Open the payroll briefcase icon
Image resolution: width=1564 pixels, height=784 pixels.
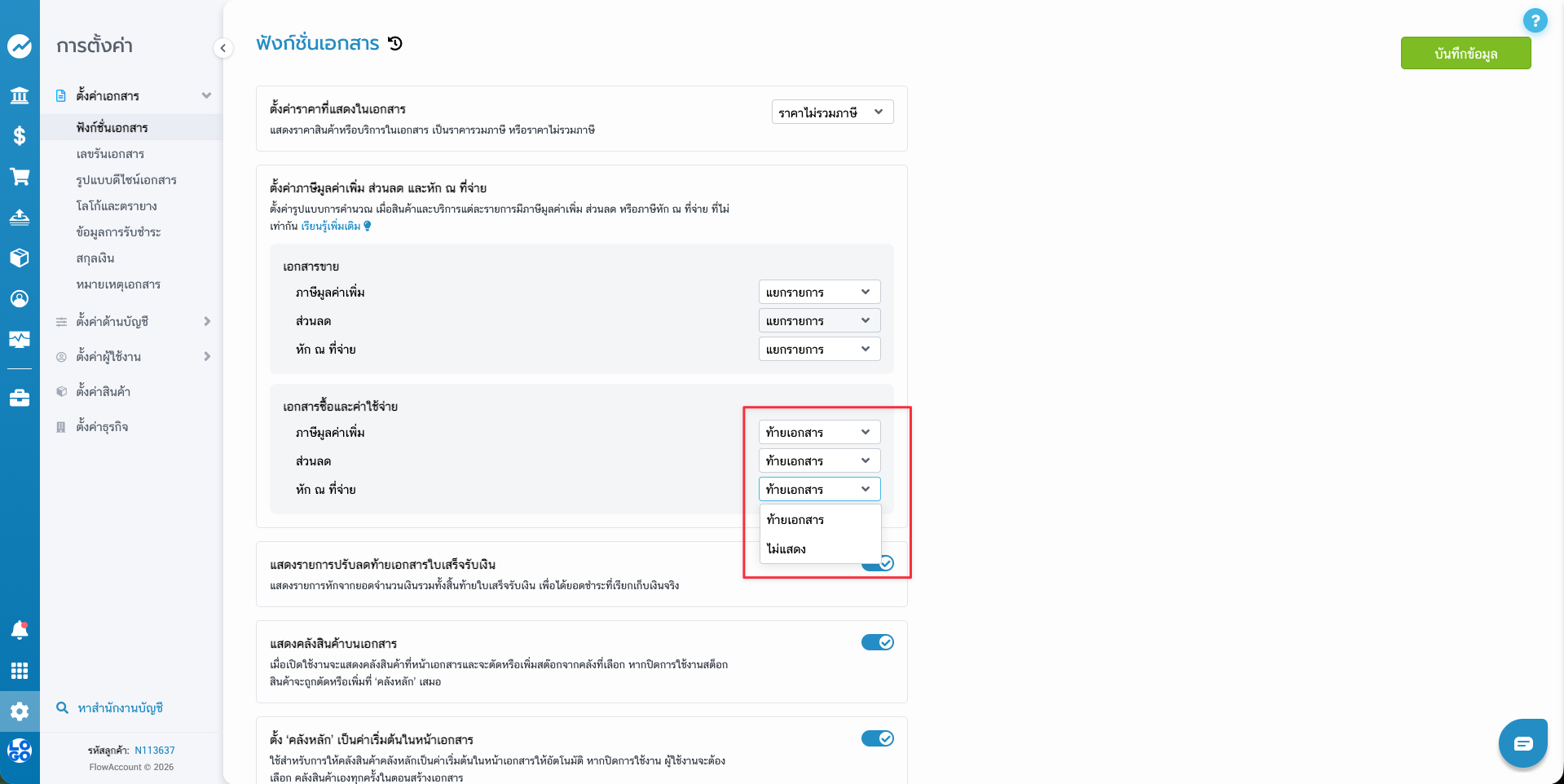[x=20, y=398]
